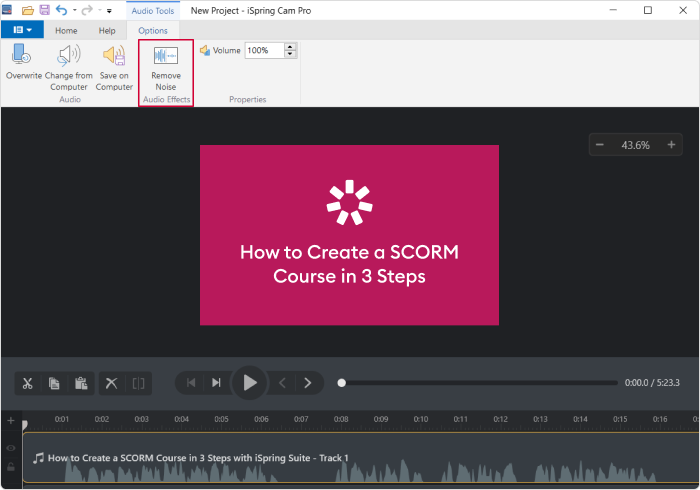The height and width of the screenshot is (490, 700).
Task: Jump to the end of timeline
Action: coord(217,383)
